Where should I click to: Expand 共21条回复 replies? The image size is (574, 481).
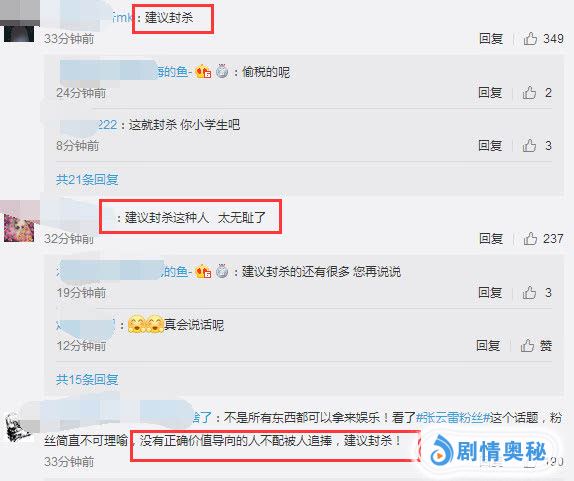point(87,179)
